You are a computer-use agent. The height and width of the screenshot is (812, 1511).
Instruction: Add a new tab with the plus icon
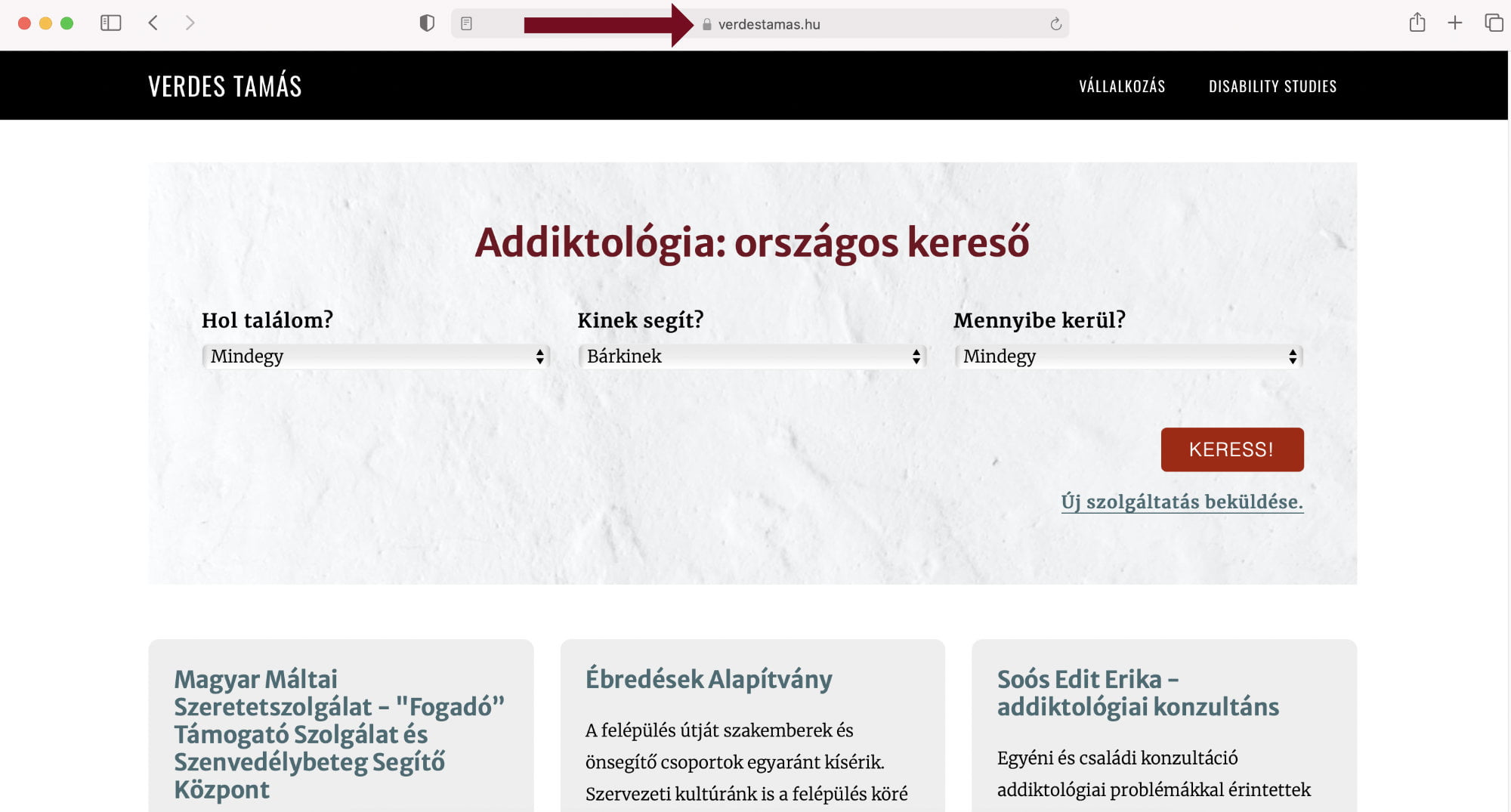1455,23
